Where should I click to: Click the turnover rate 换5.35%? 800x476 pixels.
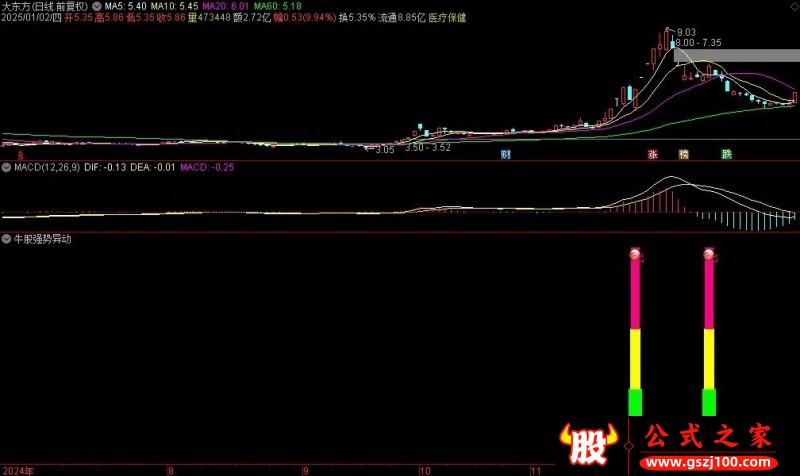pos(357,18)
